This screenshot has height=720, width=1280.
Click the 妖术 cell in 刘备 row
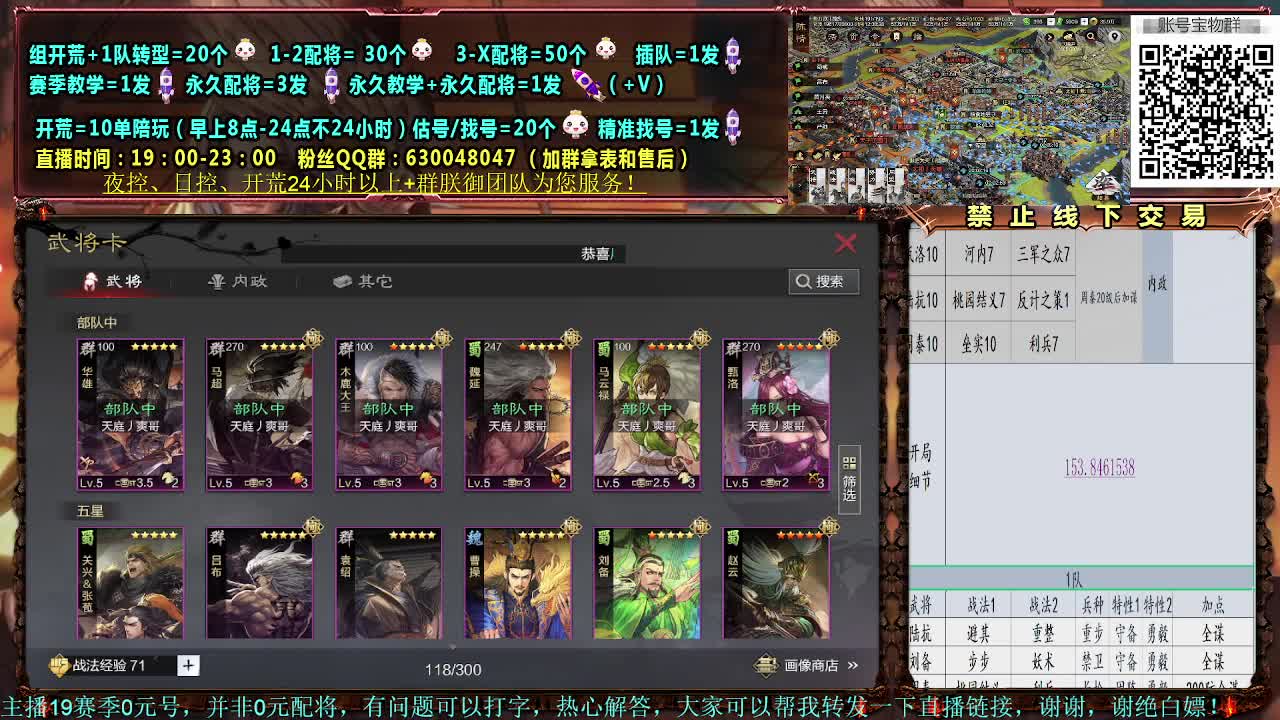[1043, 661]
